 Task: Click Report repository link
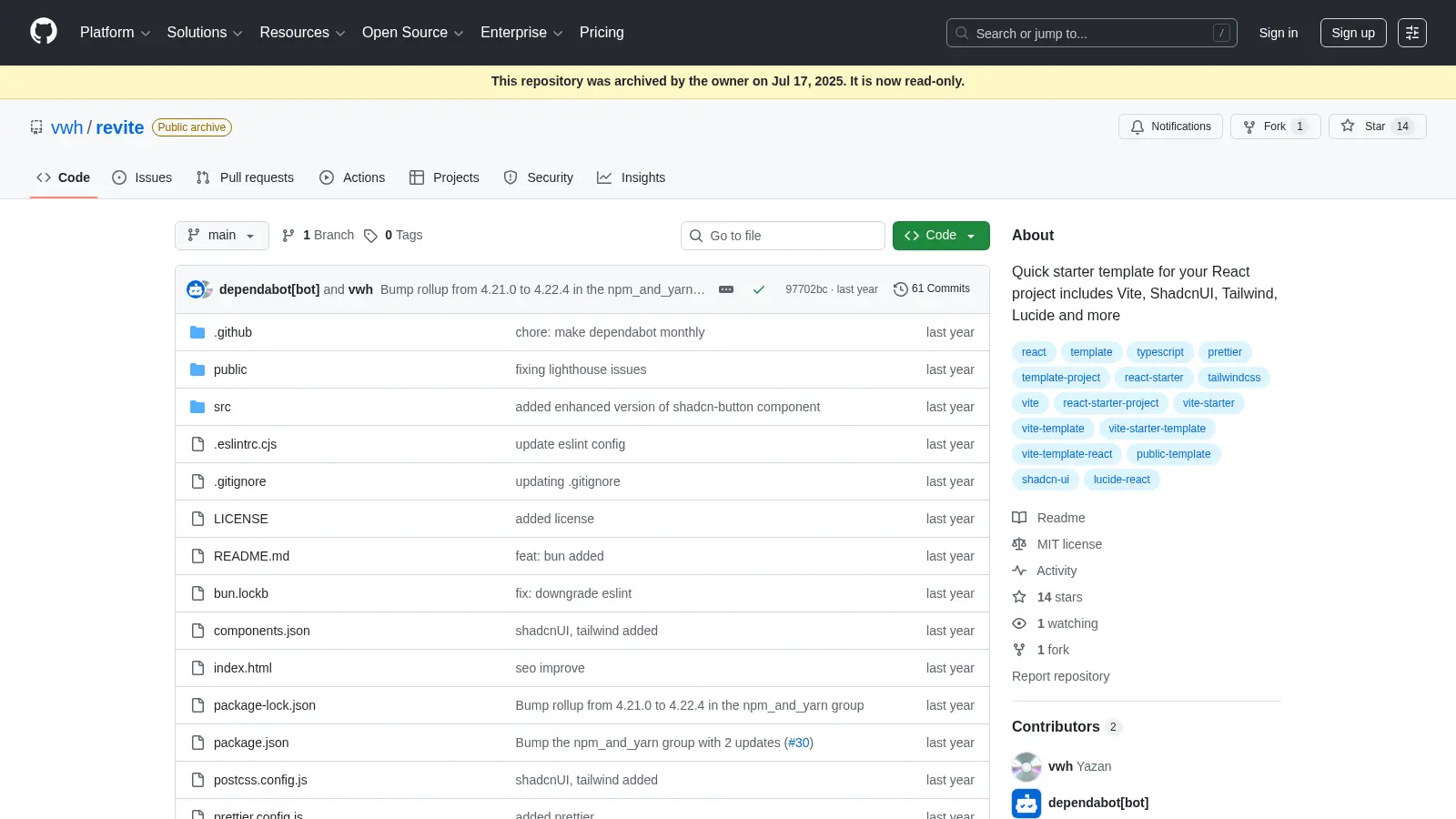click(1060, 676)
